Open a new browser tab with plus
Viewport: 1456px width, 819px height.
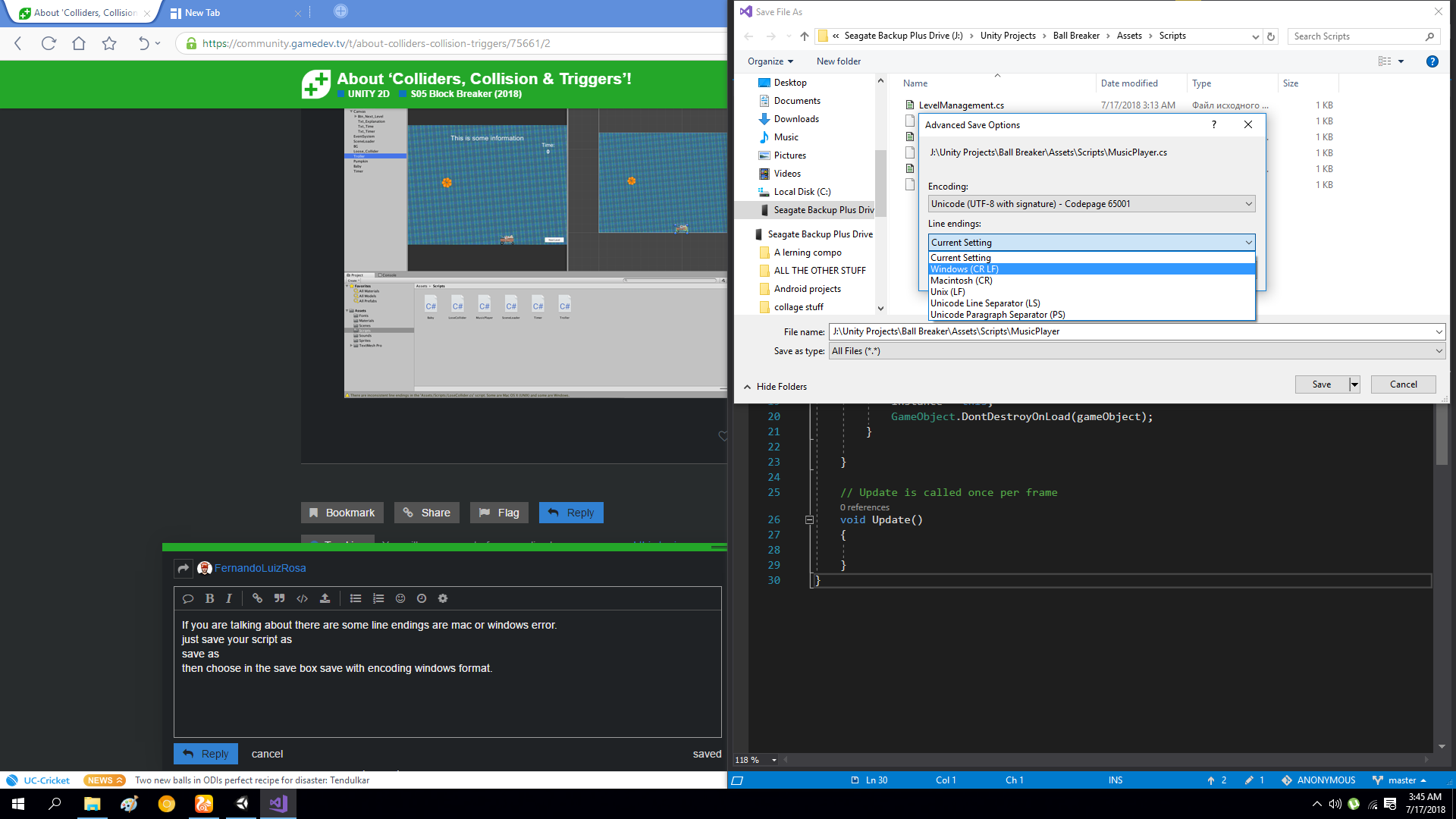tap(340, 11)
